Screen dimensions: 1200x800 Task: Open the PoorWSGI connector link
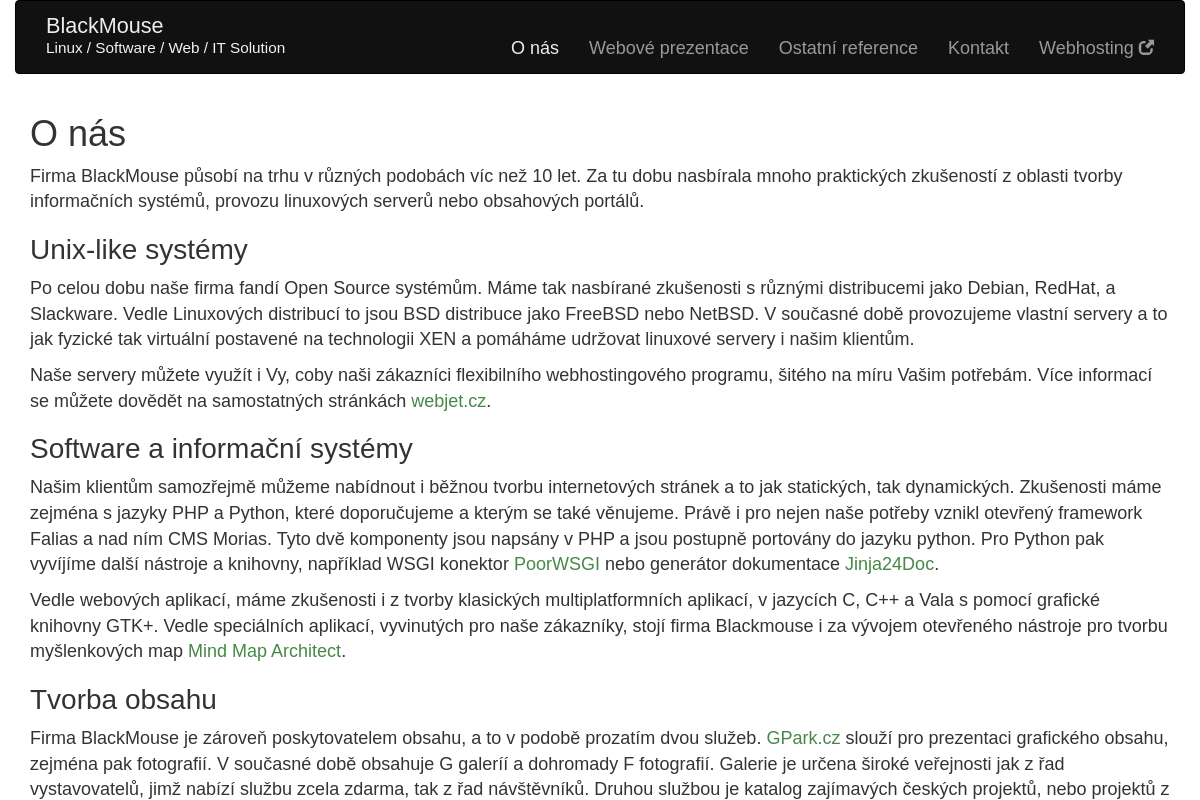(556, 564)
